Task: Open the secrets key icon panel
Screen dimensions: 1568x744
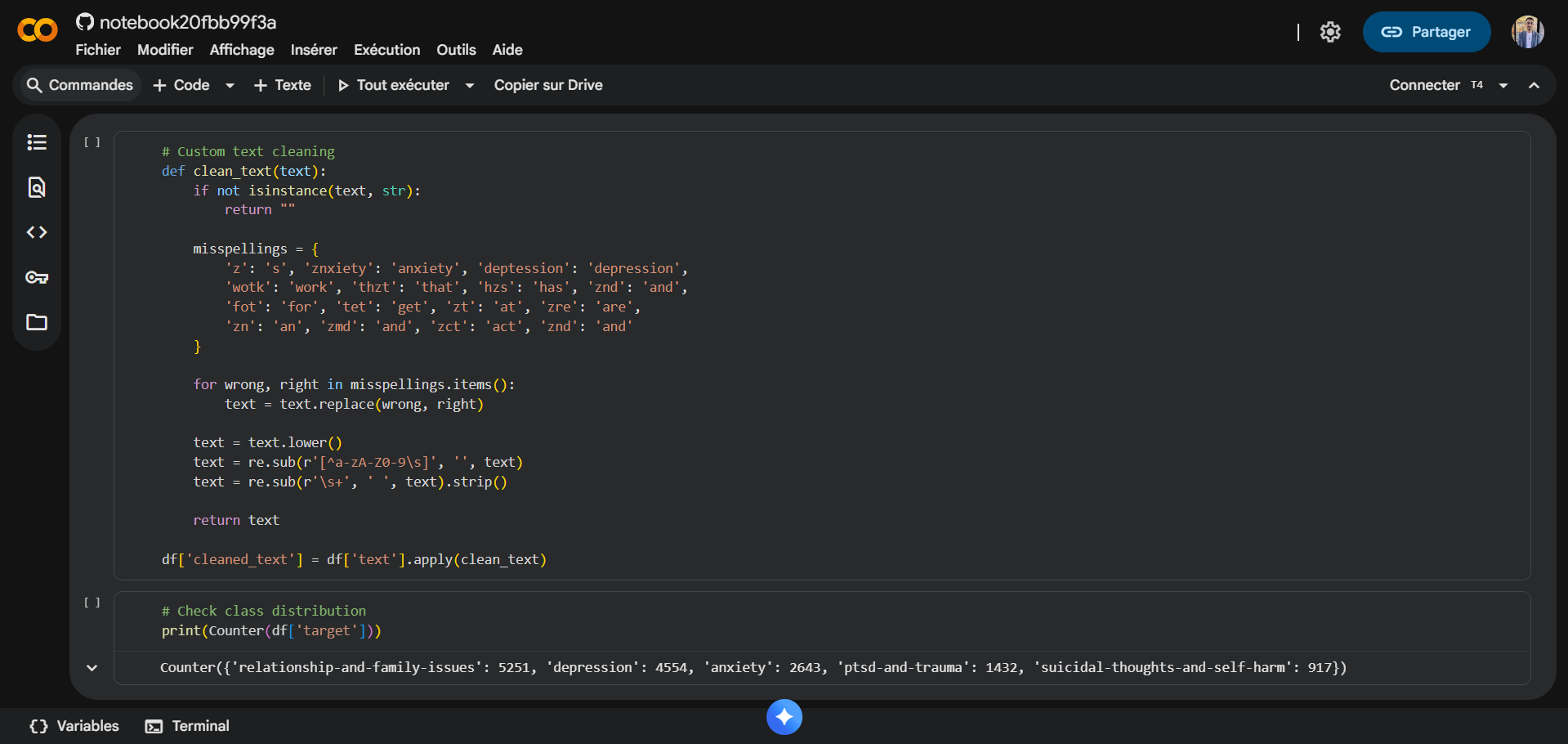Action: pos(37,277)
